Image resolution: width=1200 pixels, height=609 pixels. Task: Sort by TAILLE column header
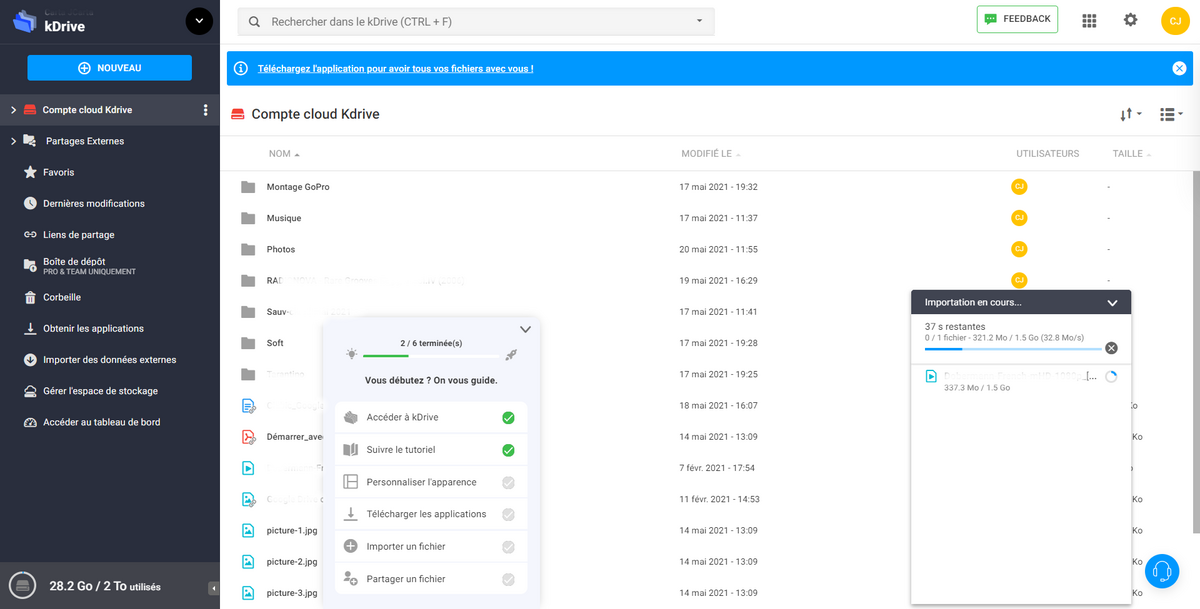(1132, 154)
